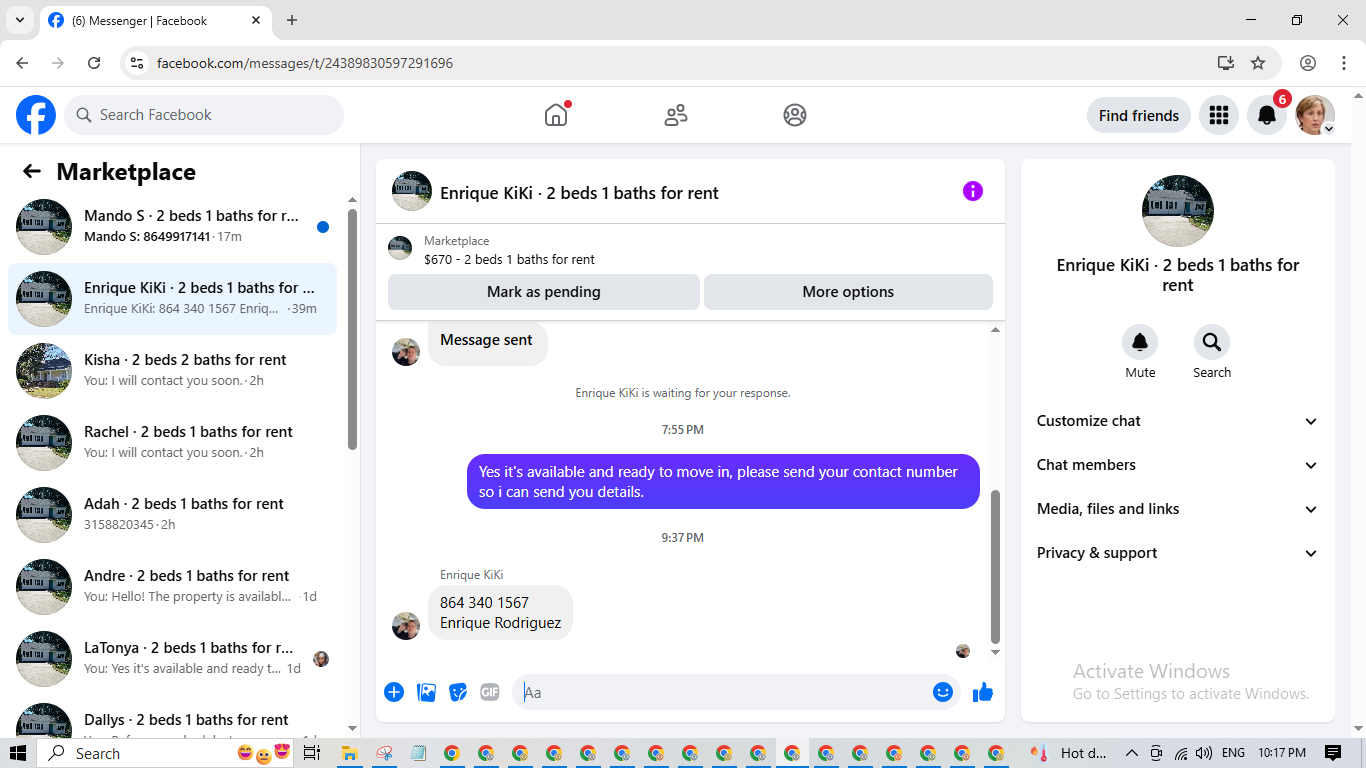Click Enrique KiKi chat header title
Viewport: 1366px width, 768px height.
click(579, 193)
